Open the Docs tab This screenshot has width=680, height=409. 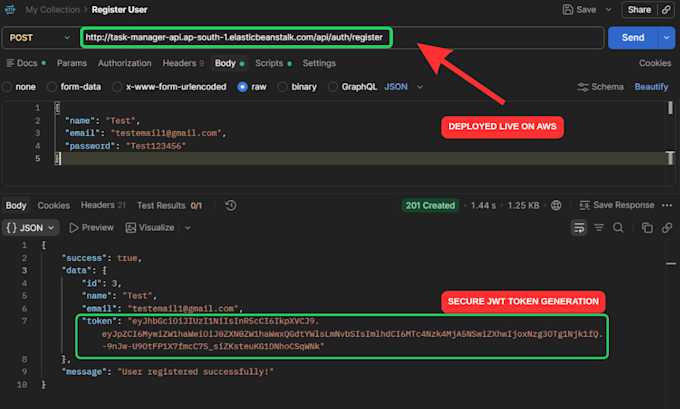(26, 63)
